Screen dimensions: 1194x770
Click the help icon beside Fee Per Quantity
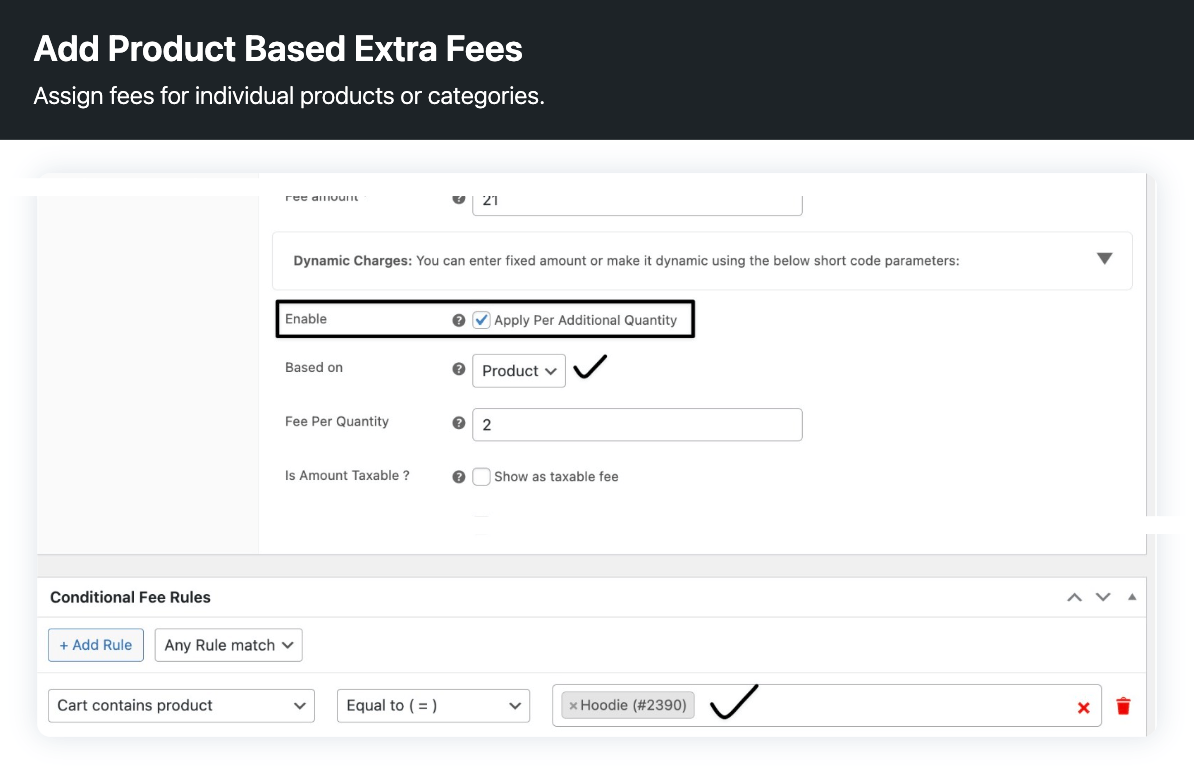458,422
